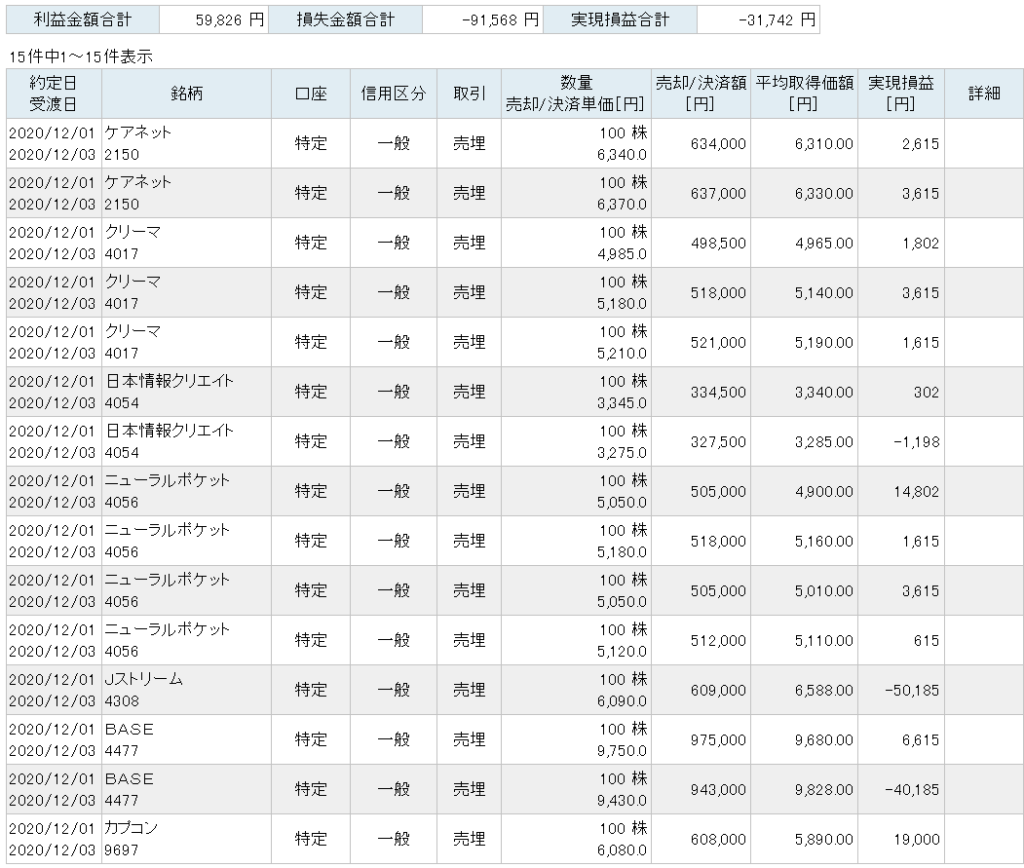Image resolution: width=1024 pixels, height=868 pixels.
Task: Click the 943,000 amount for BASE
Action: tap(718, 789)
